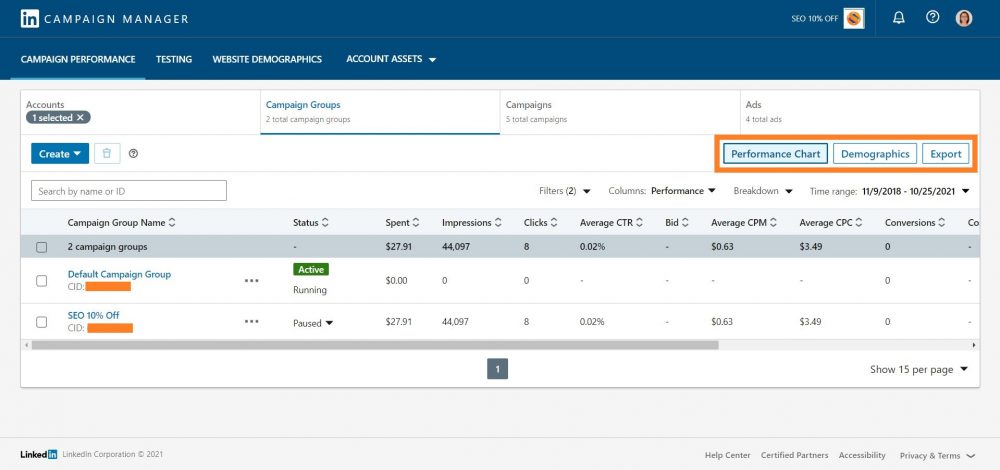Open Website Demographics tab
Viewport: 1000px width, 470px height.
pos(267,59)
